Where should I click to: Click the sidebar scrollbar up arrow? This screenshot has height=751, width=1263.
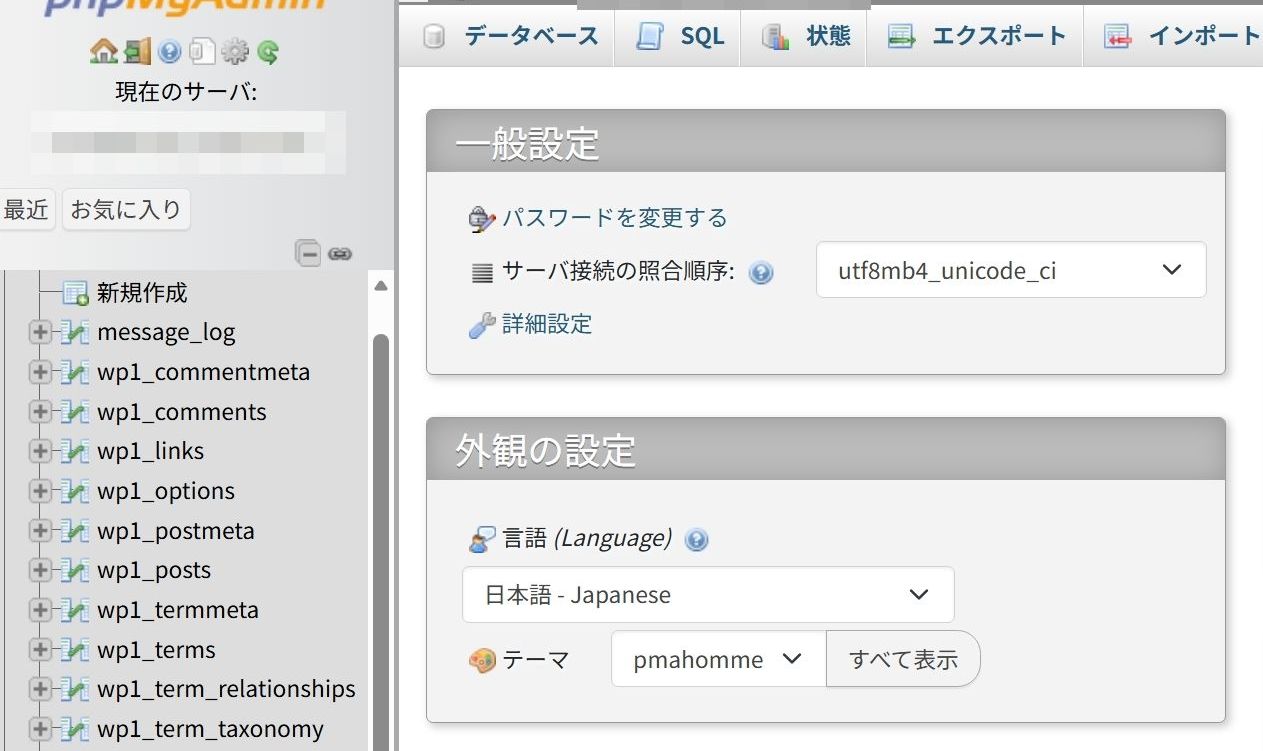click(381, 285)
